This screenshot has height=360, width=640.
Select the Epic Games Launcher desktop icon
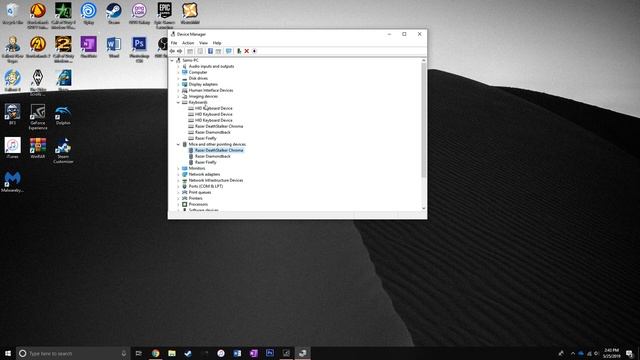164,16
